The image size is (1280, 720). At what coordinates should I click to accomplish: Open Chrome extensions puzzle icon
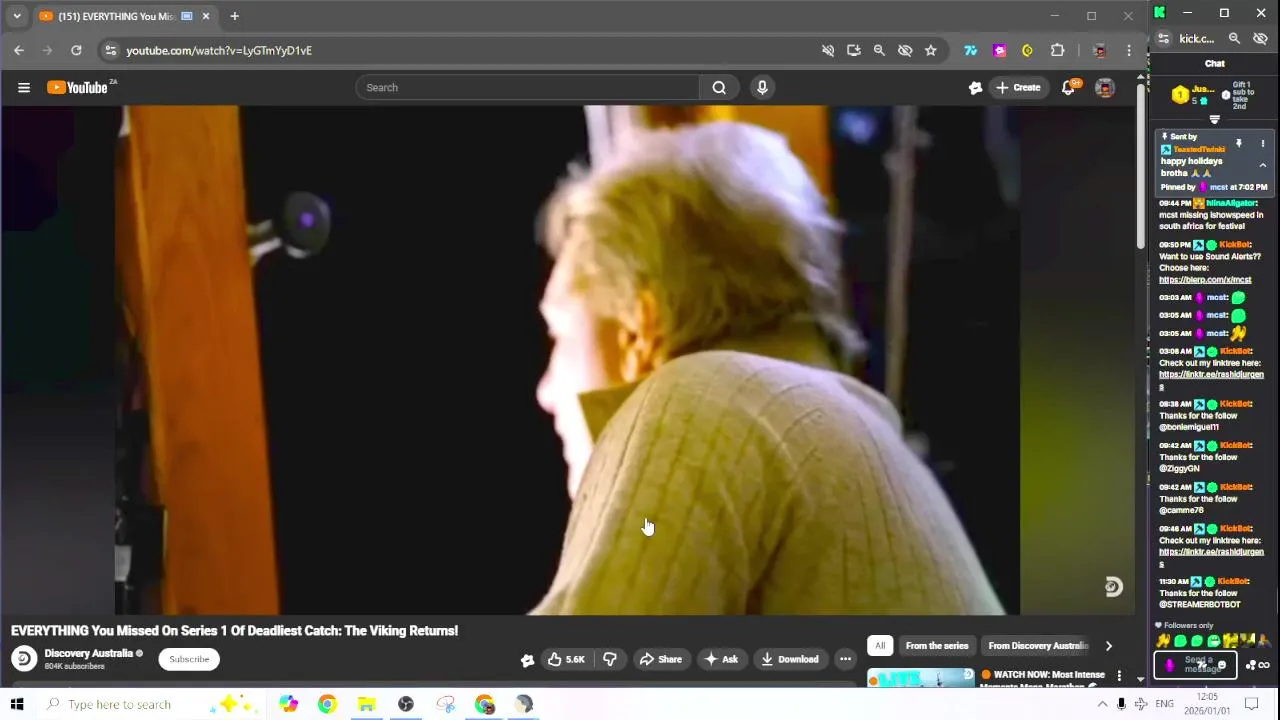(x=1057, y=50)
